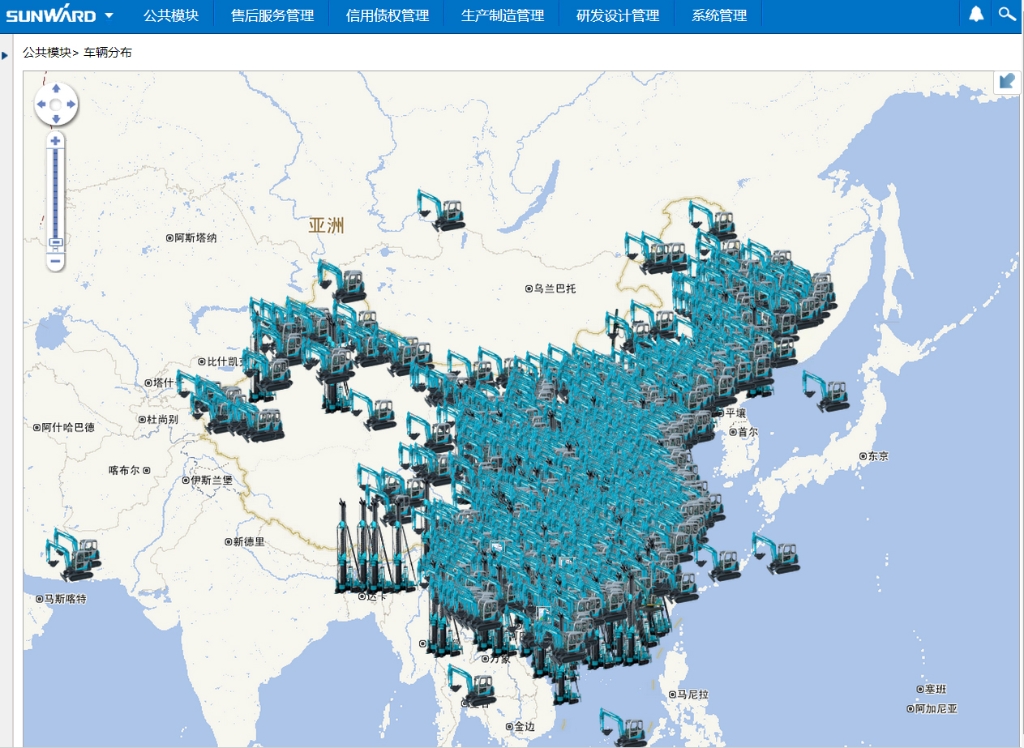Click the excavator marker east of Korea
This screenshot has width=1024, height=748.
click(826, 391)
